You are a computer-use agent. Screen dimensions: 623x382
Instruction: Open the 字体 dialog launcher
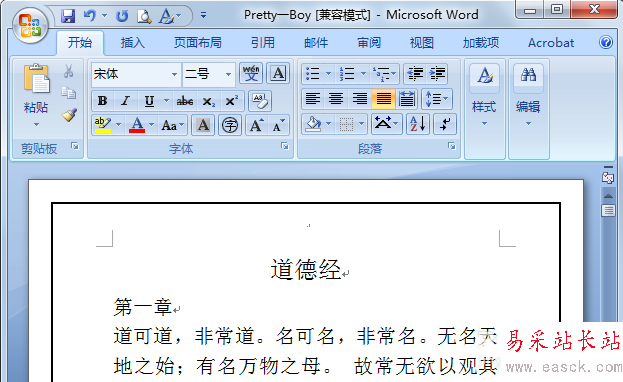click(x=284, y=146)
